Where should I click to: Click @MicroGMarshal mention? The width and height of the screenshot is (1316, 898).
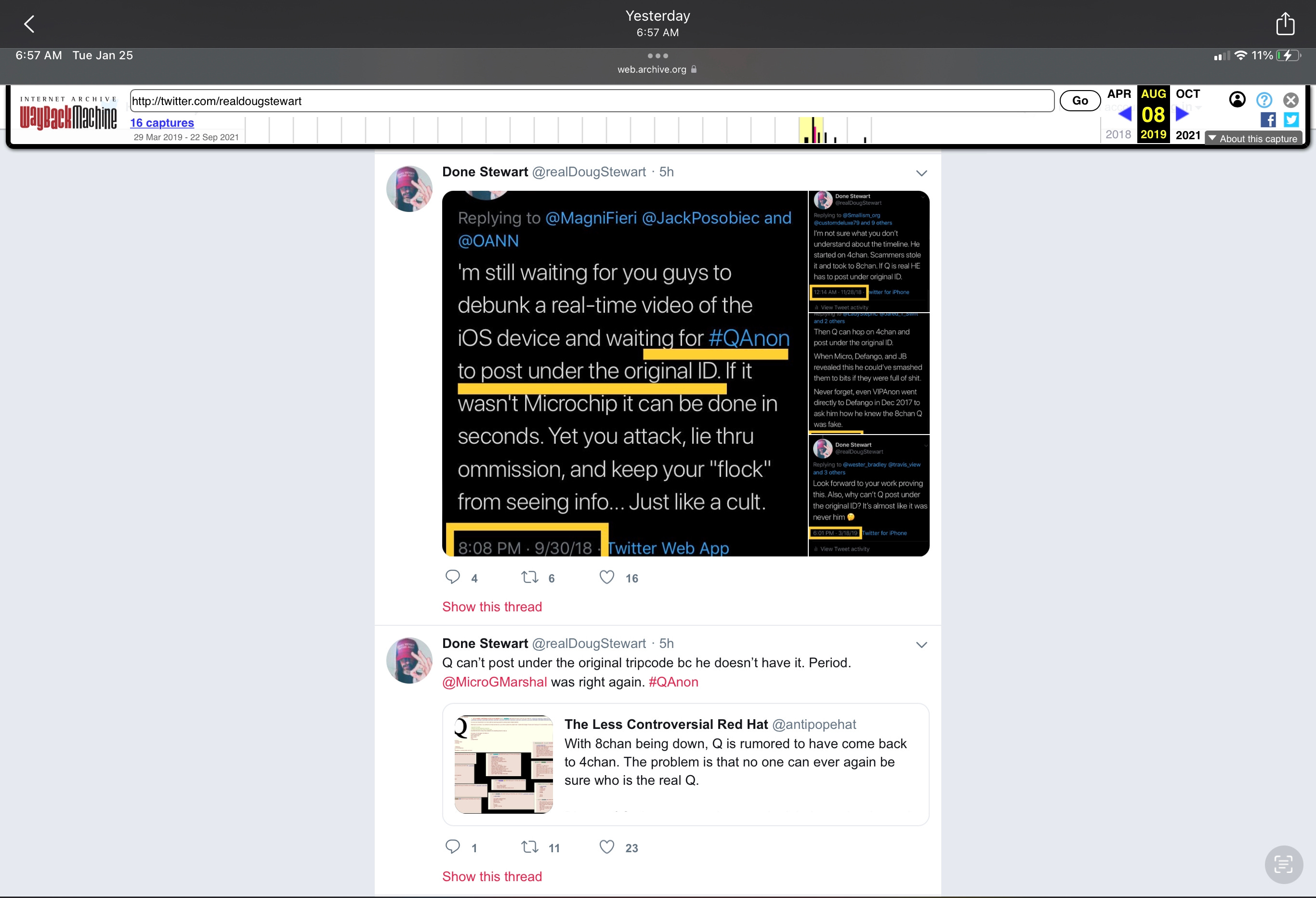[494, 682]
